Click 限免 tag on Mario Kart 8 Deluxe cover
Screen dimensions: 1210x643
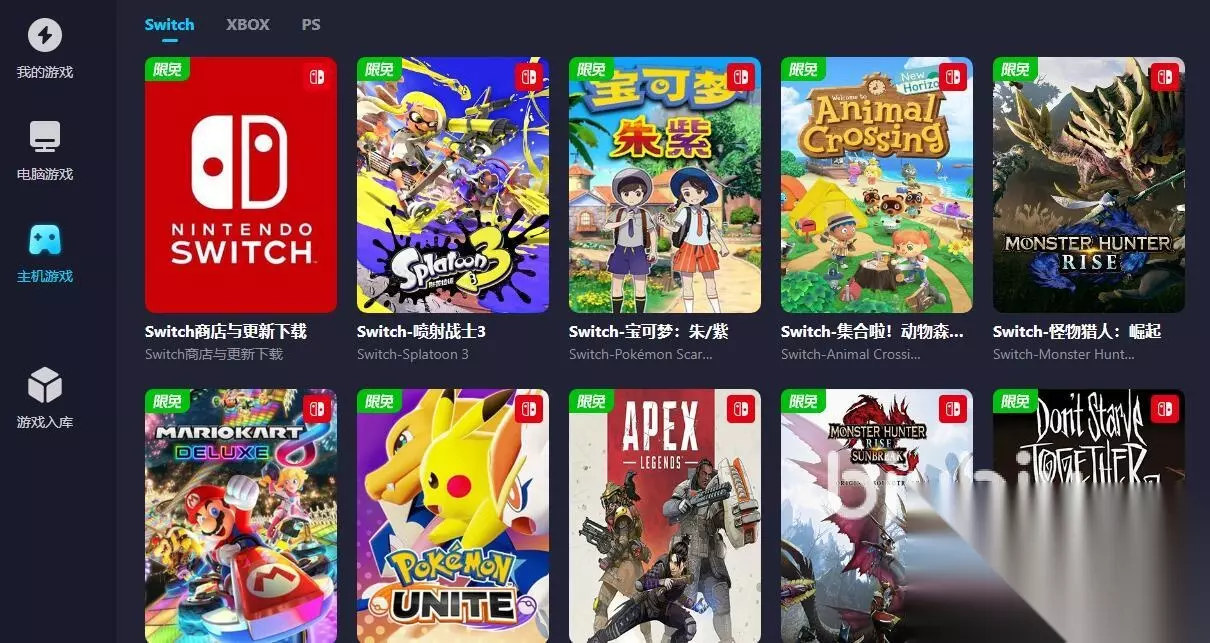[167, 401]
